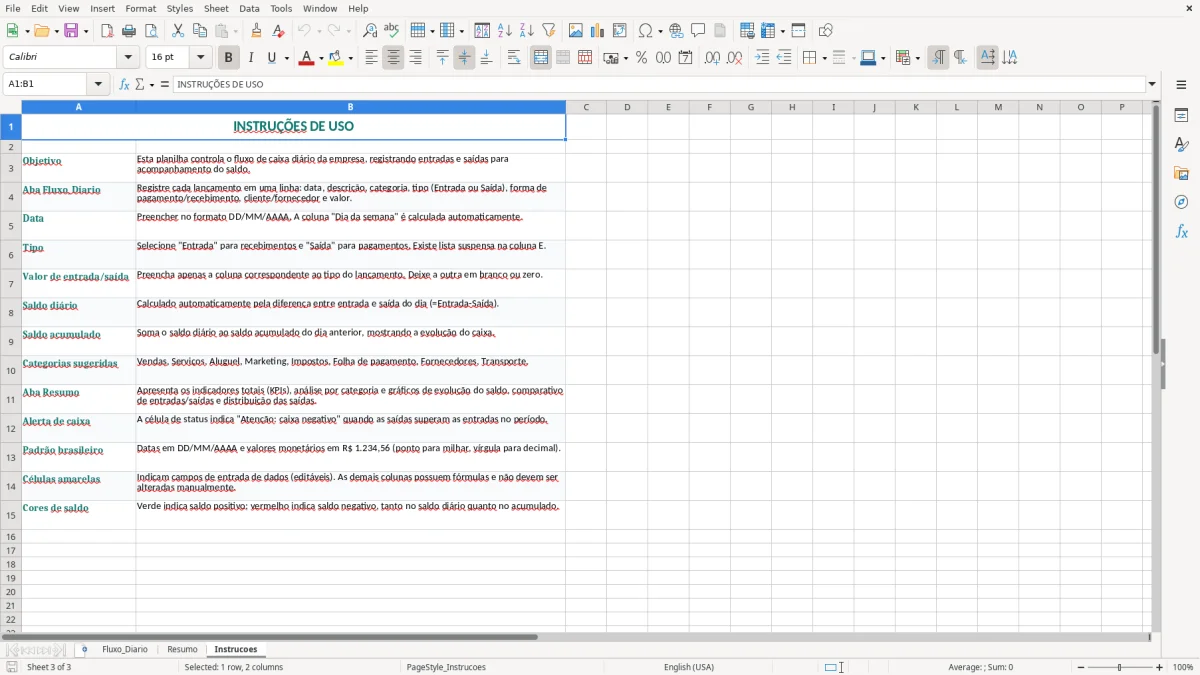Image resolution: width=1200 pixels, height=675 pixels.
Task: Open Find & Replace
Action: point(370,31)
